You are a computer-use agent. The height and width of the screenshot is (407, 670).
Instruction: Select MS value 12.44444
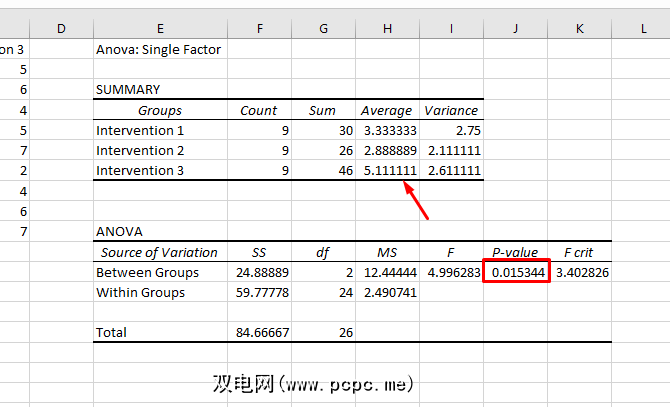tap(388, 272)
